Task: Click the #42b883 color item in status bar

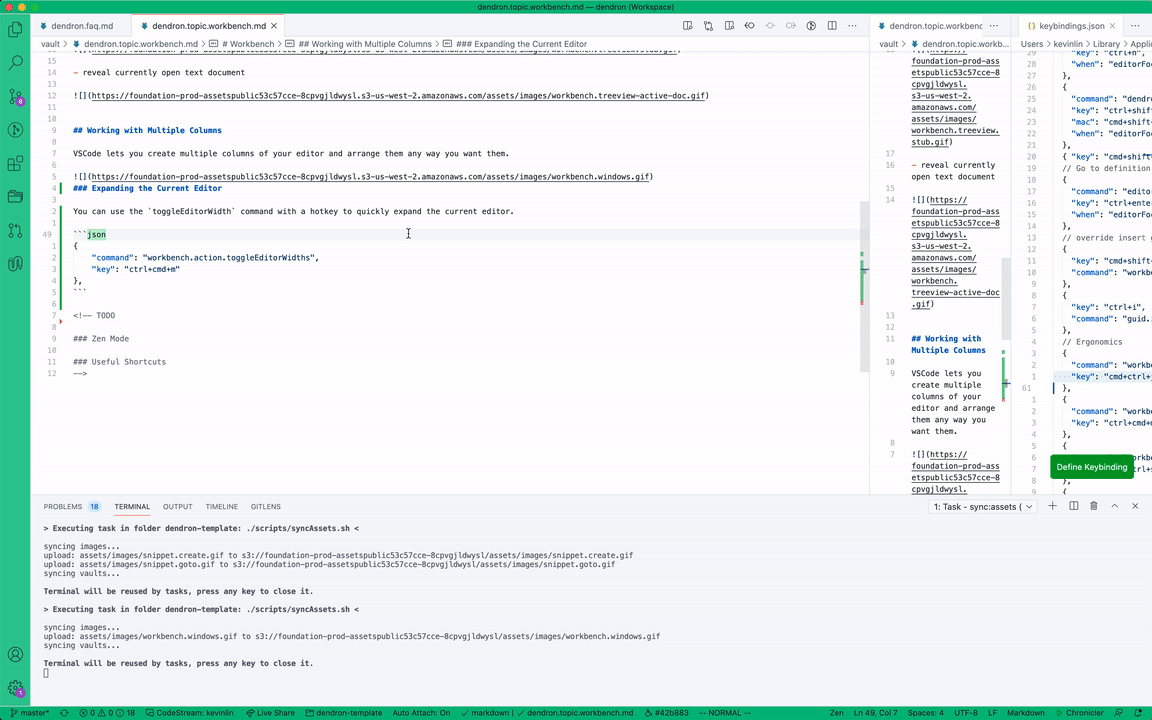Action: click(667, 713)
